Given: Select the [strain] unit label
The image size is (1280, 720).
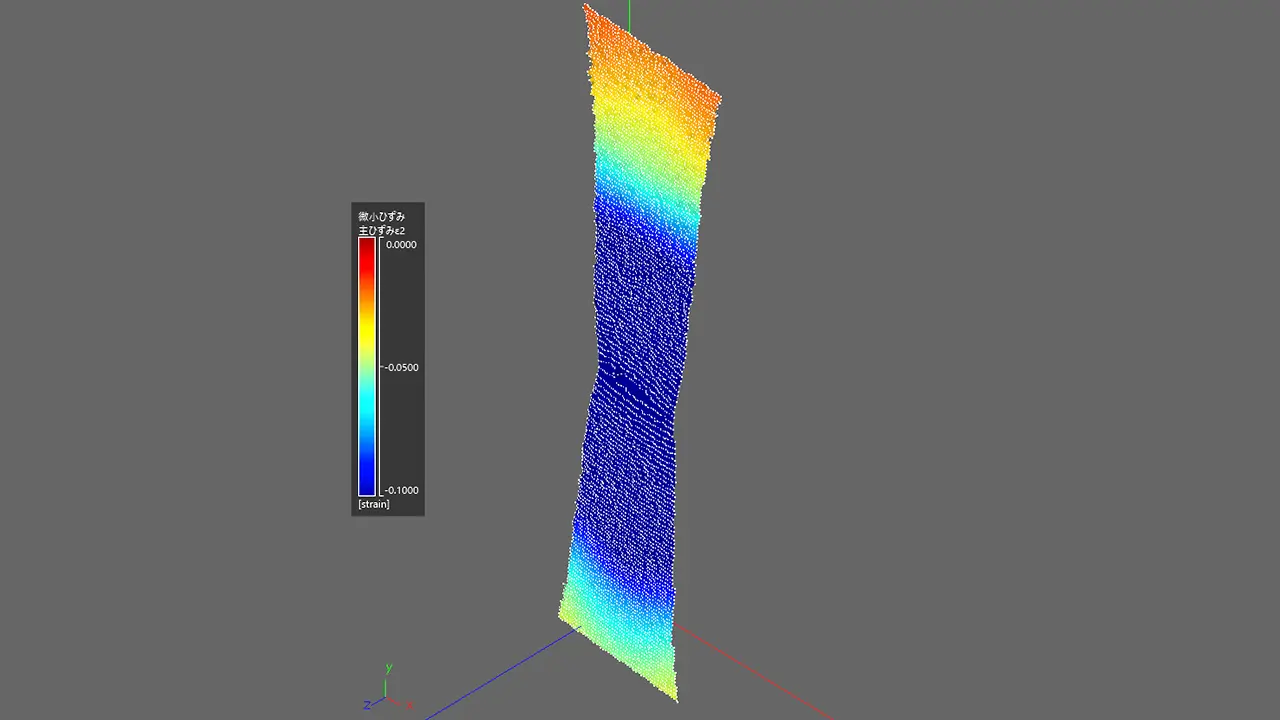Looking at the screenshot, I should (x=374, y=504).
